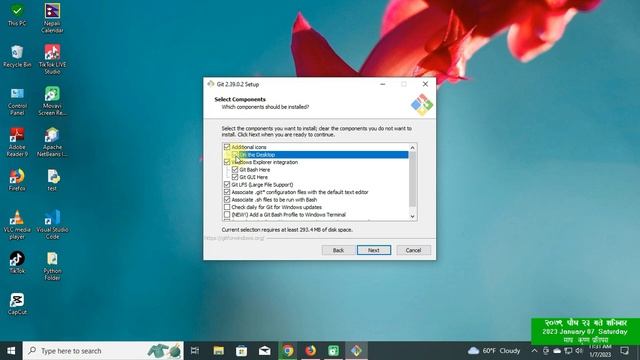Open the Windows Start menu
The image size is (640, 360).
click(11, 351)
